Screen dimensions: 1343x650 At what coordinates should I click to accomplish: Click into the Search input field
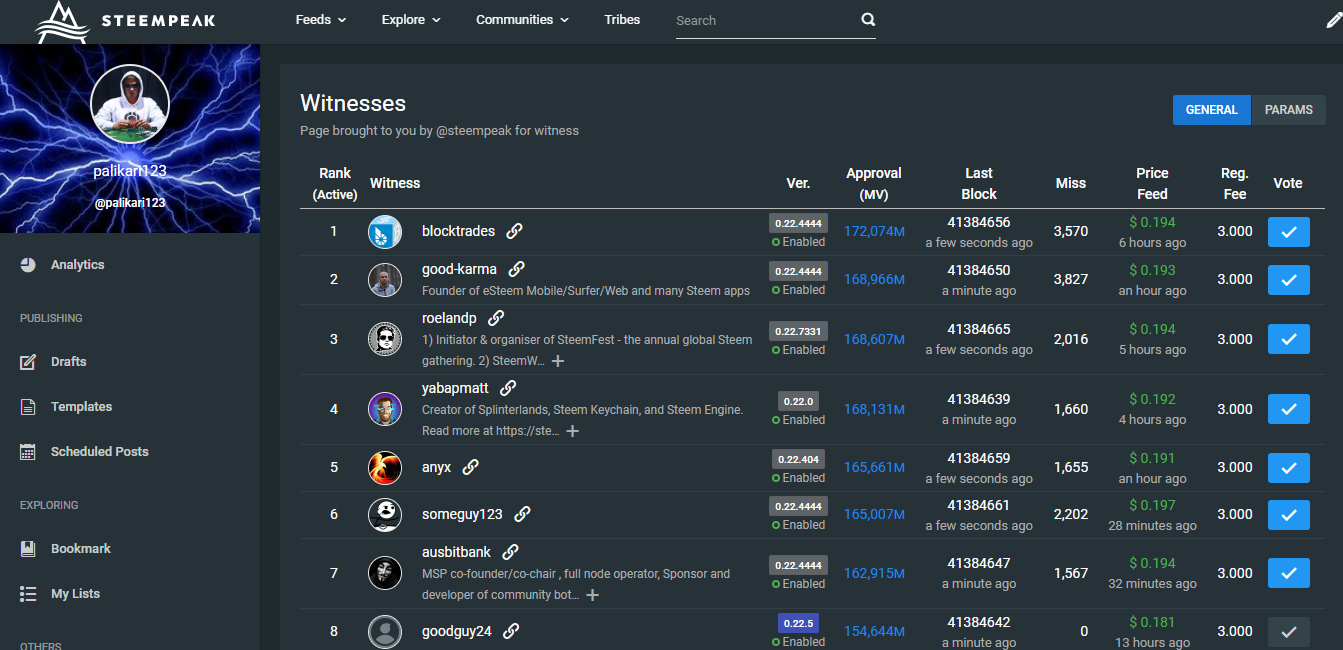[760, 20]
